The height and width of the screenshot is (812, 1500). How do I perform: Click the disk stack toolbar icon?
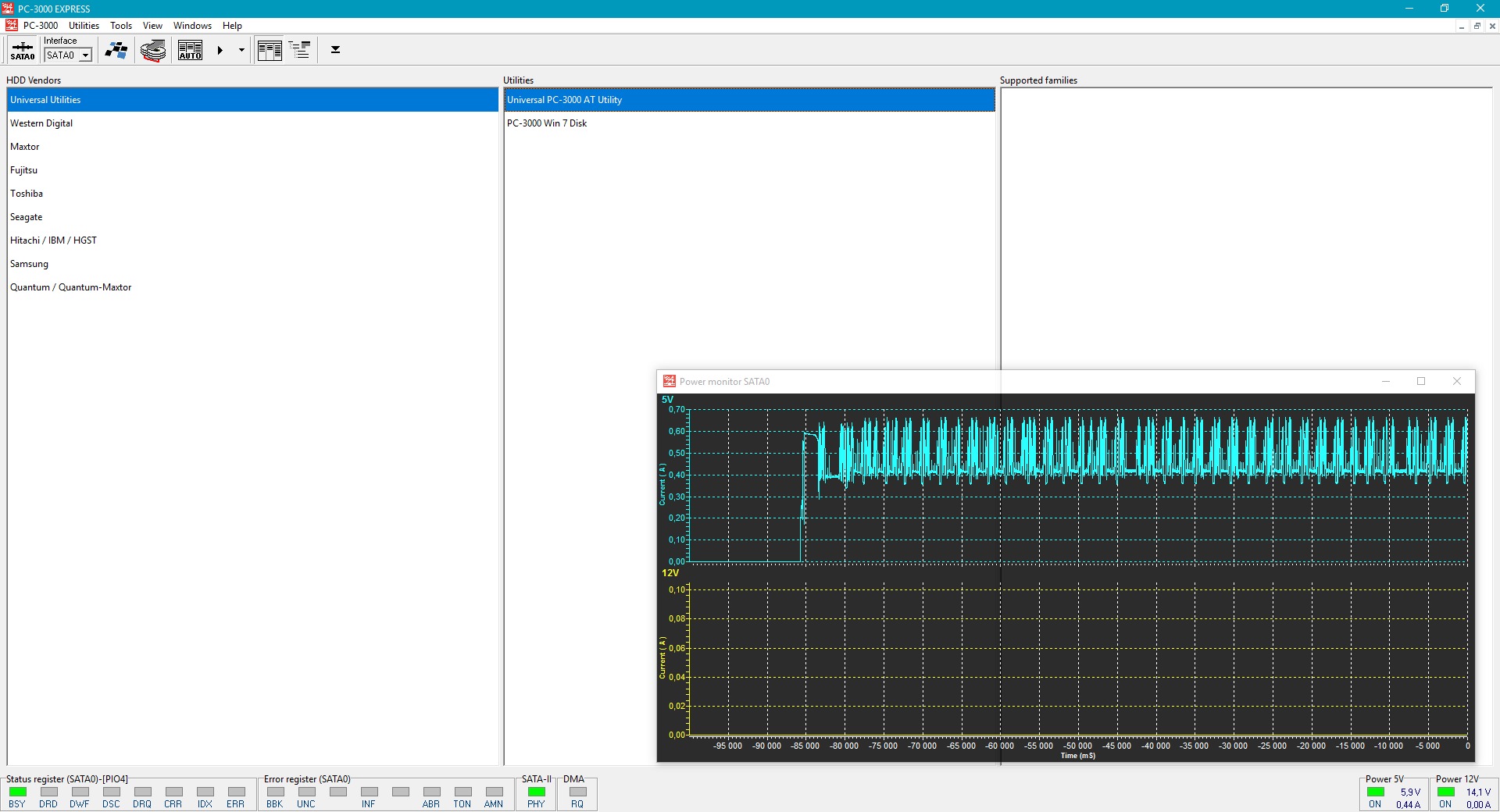[x=153, y=50]
